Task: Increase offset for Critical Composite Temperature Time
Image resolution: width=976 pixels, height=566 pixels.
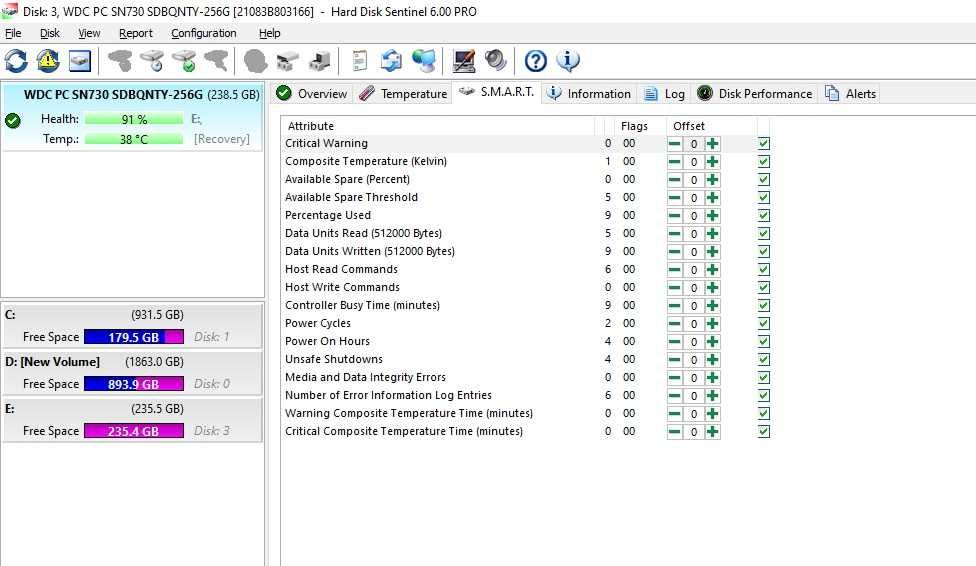Action: click(x=713, y=432)
